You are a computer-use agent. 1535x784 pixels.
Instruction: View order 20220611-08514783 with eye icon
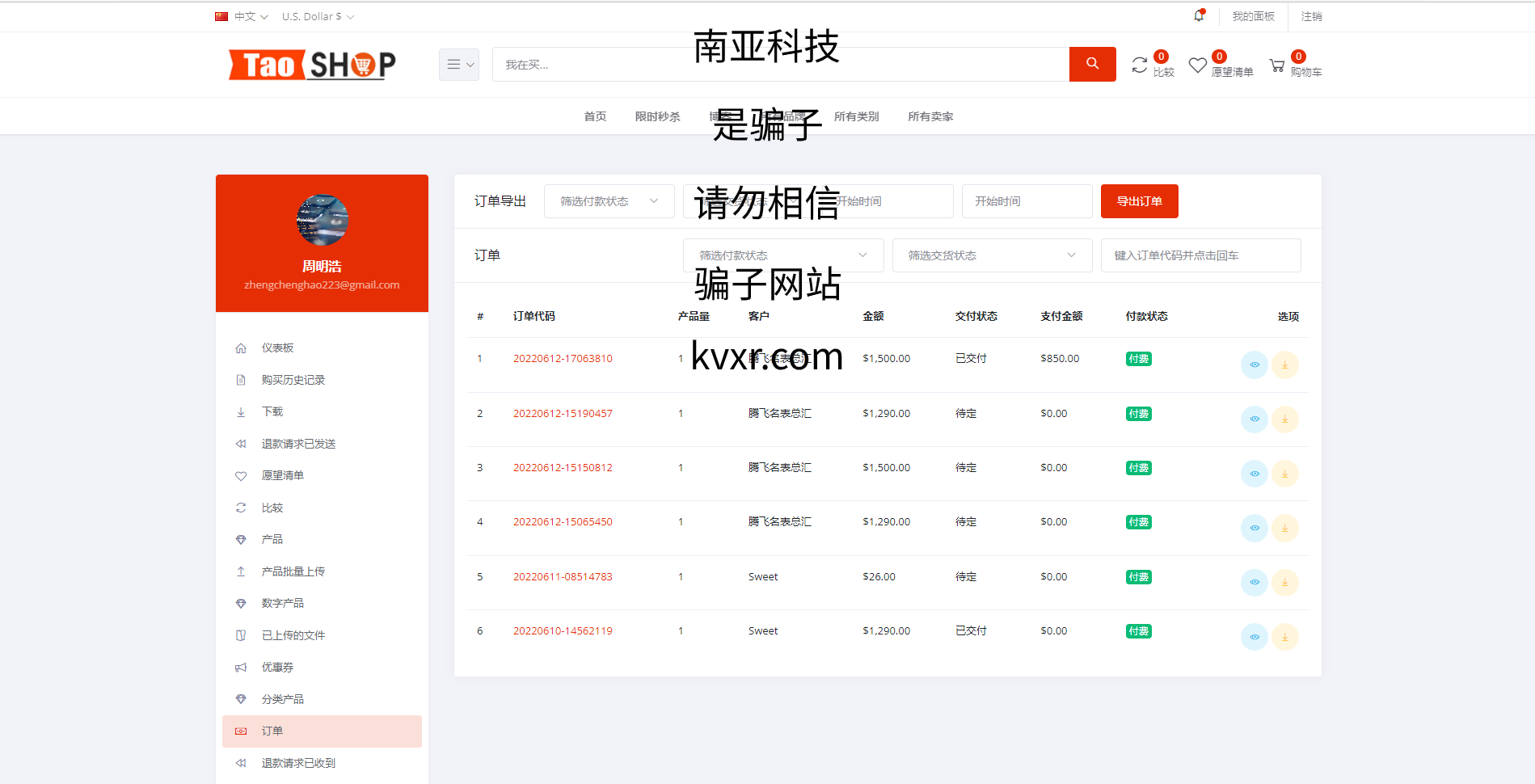click(x=1254, y=583)
